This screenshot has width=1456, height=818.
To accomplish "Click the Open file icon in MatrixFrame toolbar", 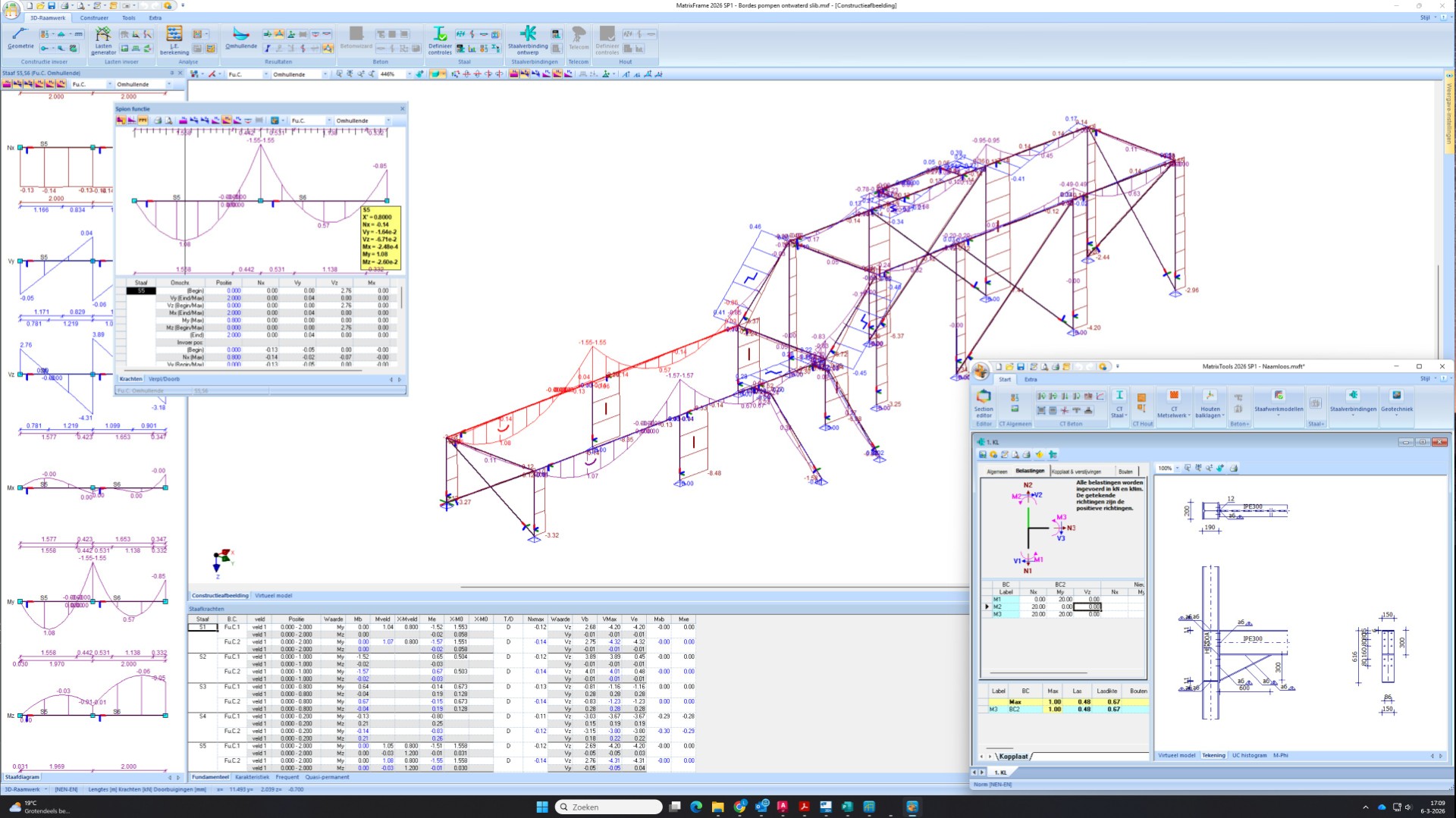I will tap(40, 5).
